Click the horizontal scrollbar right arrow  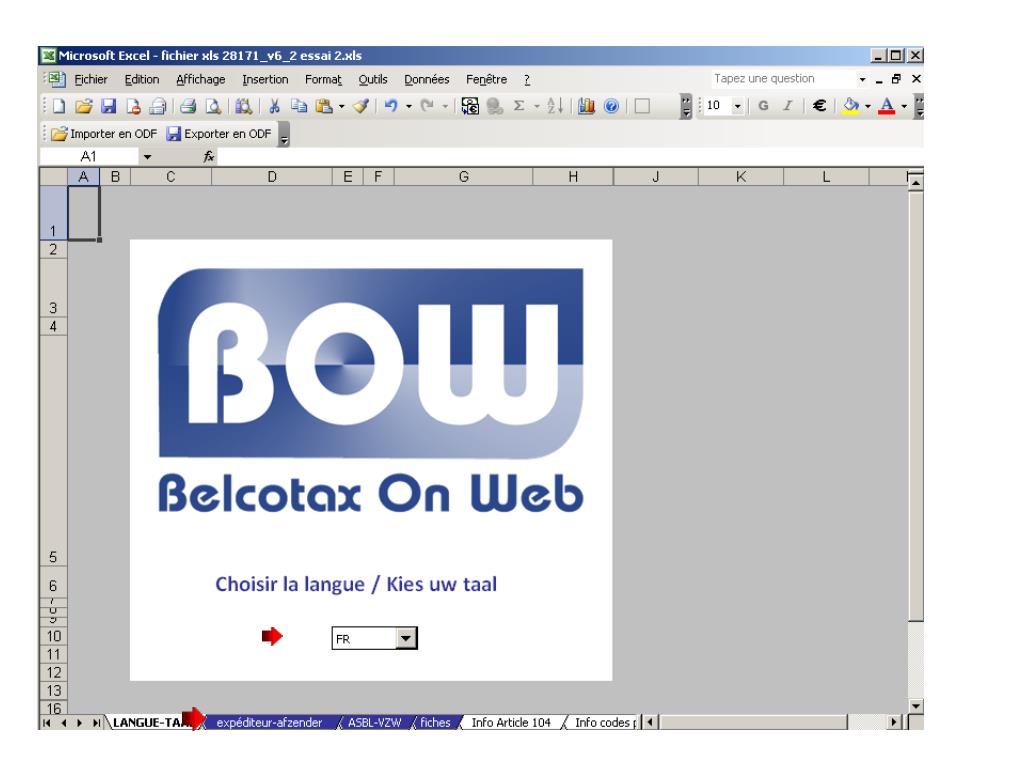click(x=894, y=722)
